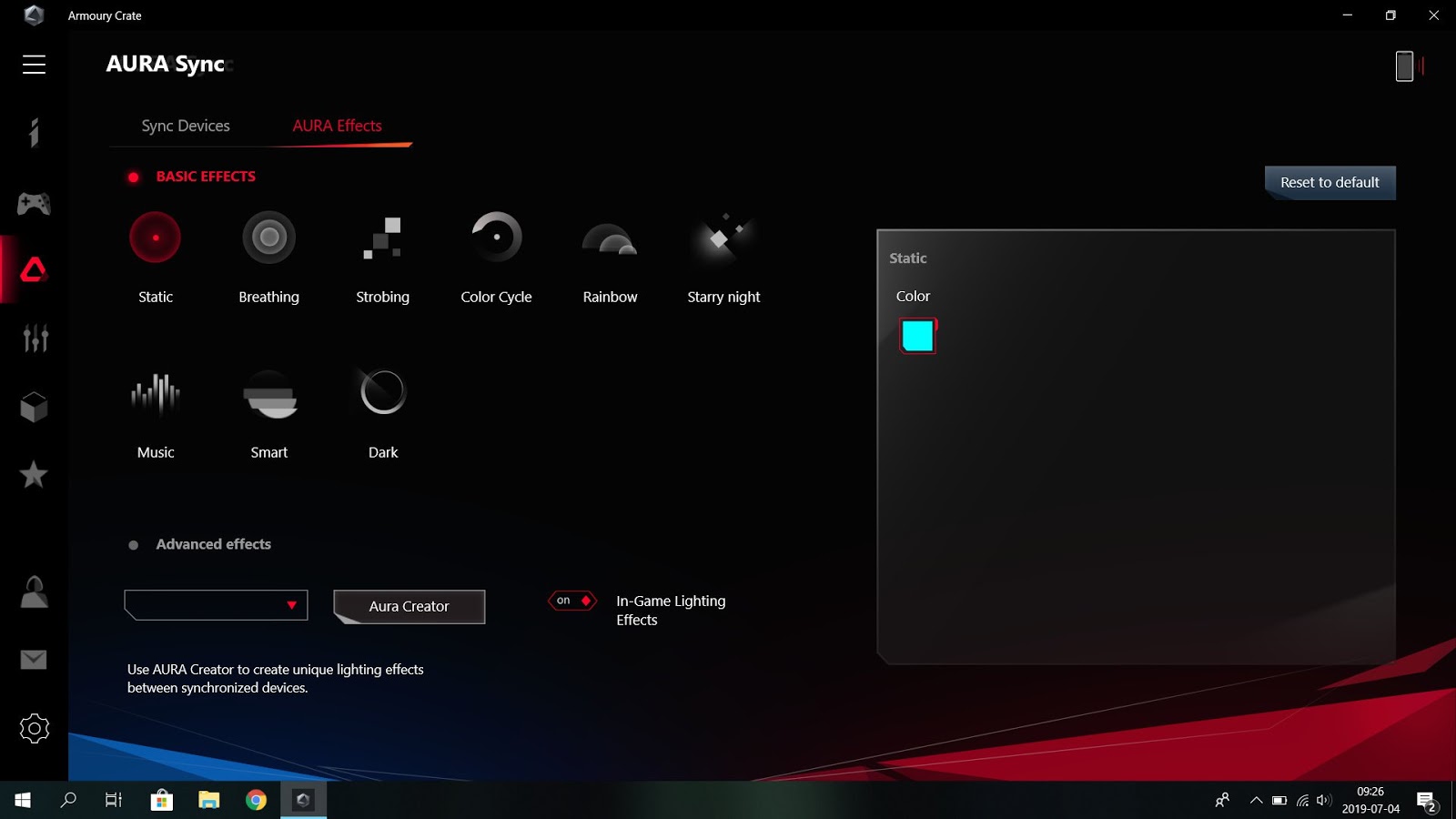Click the Armoury Crate taskbar icon

point(303,800)
